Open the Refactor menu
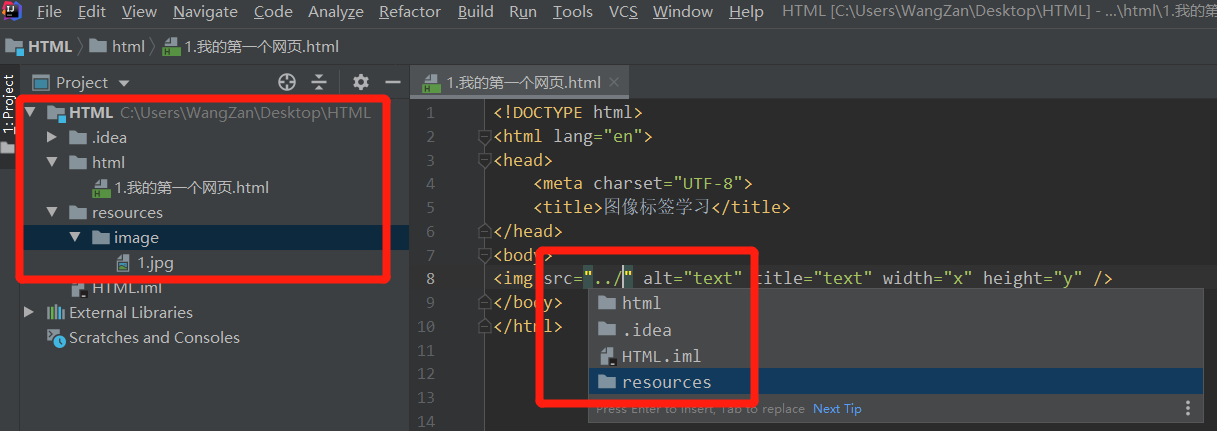Image resolution: width=1217 pixels, height=431 pixels. 410,12
